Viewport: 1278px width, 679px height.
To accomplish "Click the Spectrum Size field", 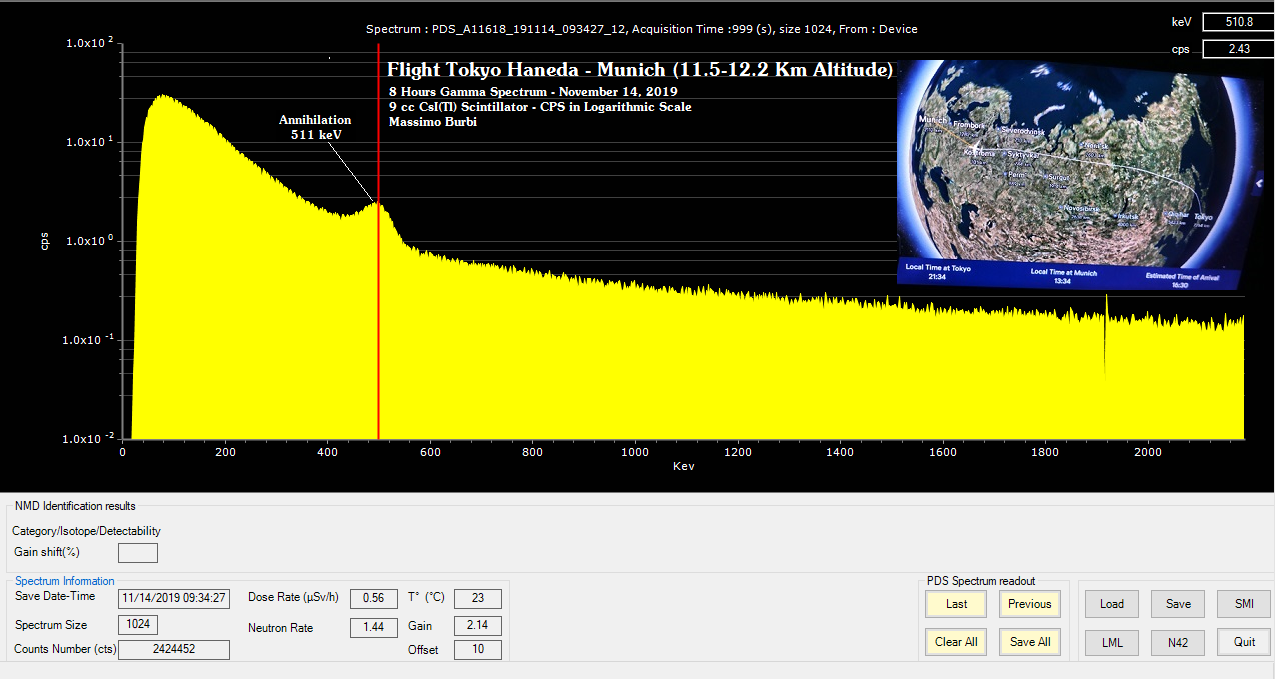I will tap(138, 625).
